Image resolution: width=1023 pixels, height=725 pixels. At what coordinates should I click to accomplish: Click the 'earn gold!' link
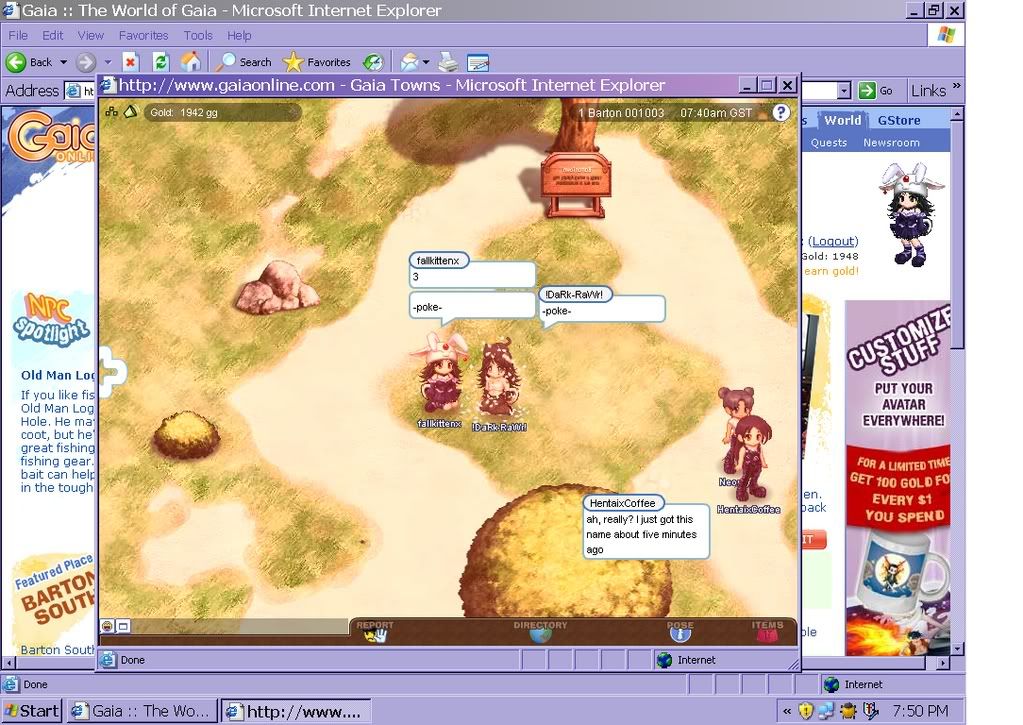[831, 271]
